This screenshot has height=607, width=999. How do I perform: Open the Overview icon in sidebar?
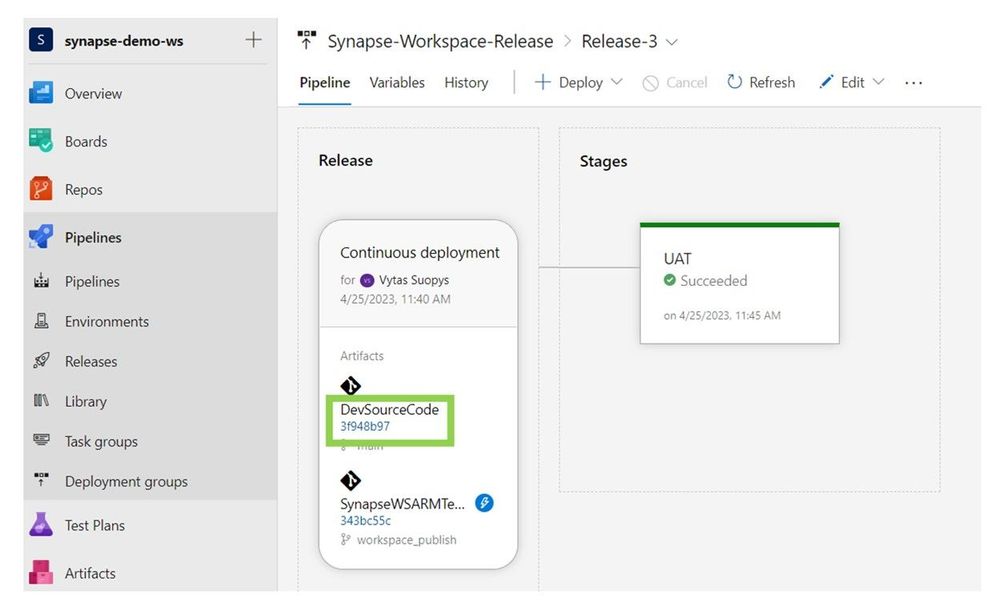click(x=41, y=93)
